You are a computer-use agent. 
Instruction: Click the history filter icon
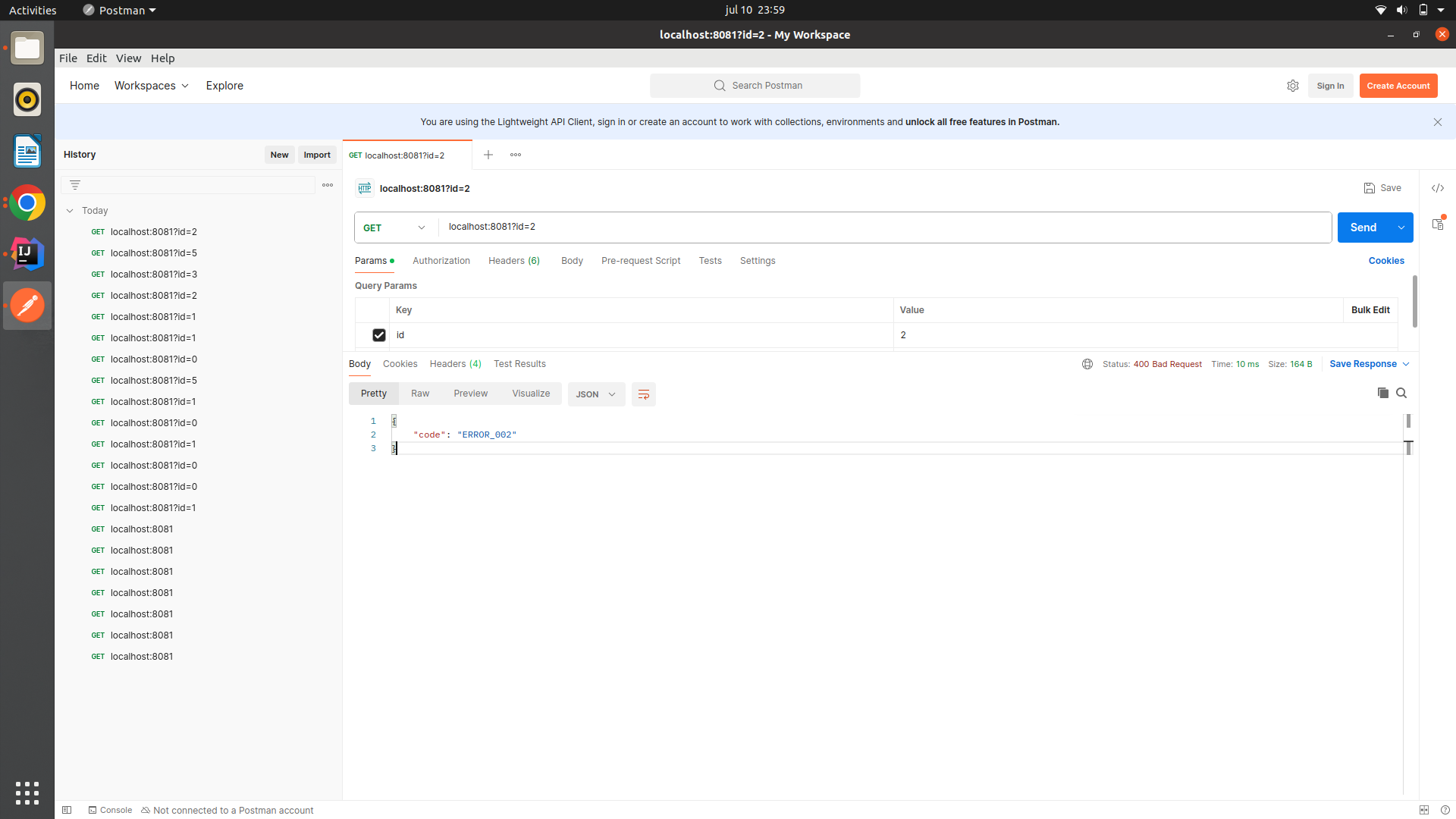[75, 185]
